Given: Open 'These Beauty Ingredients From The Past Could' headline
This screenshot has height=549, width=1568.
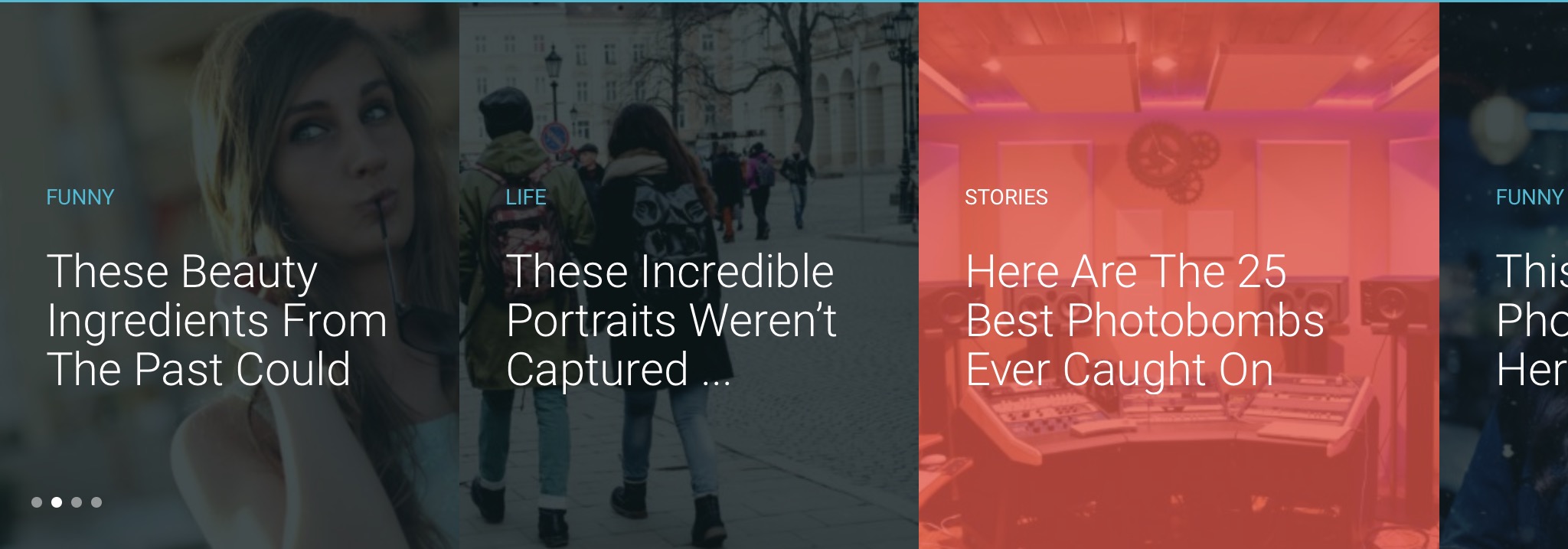Looking at the screenshot, I should [x=217, y=320].
